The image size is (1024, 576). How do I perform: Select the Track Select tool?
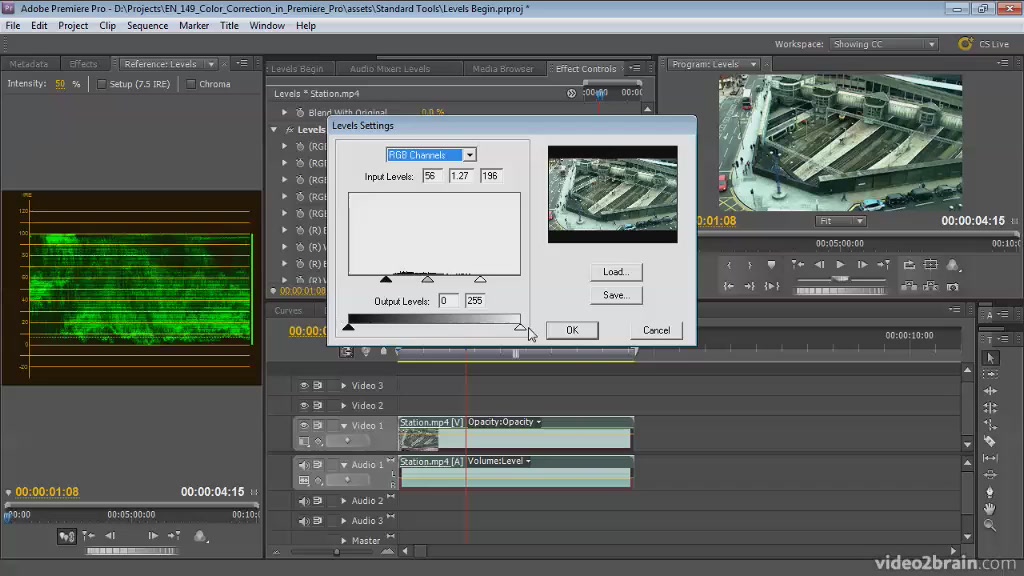coord(990,374)
